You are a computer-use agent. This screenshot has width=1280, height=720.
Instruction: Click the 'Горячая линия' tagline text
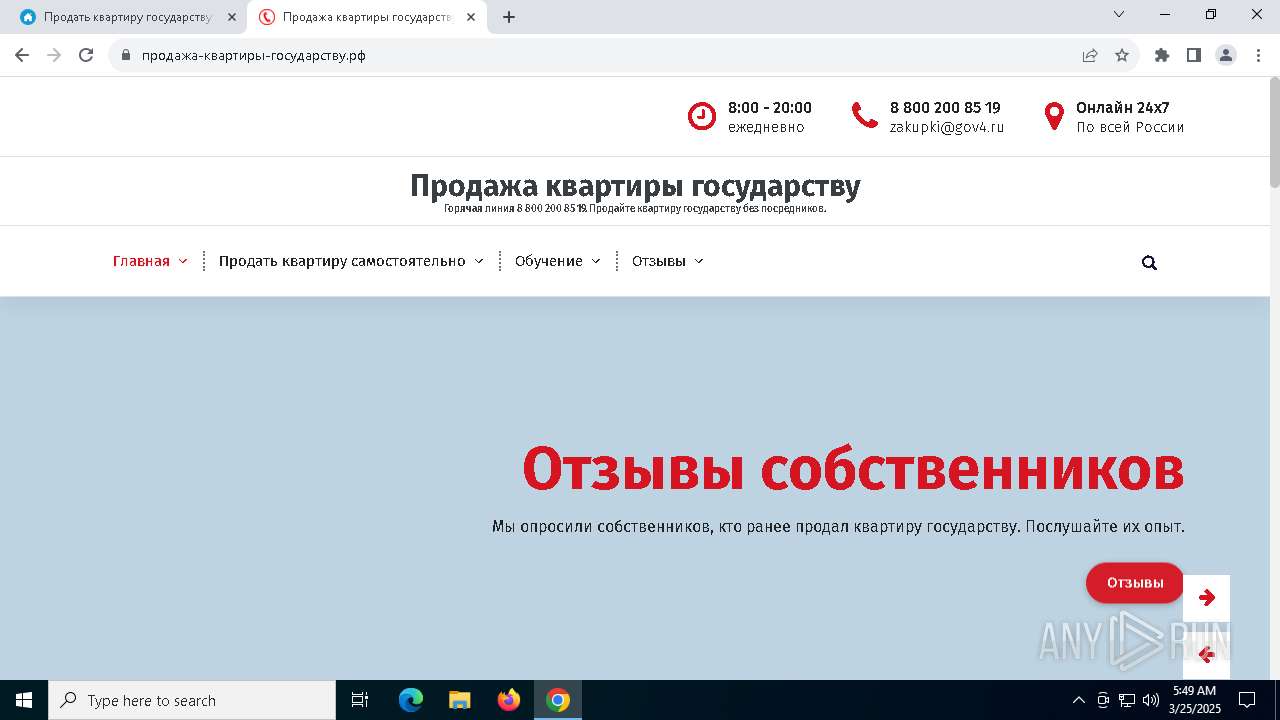[635, 209]
